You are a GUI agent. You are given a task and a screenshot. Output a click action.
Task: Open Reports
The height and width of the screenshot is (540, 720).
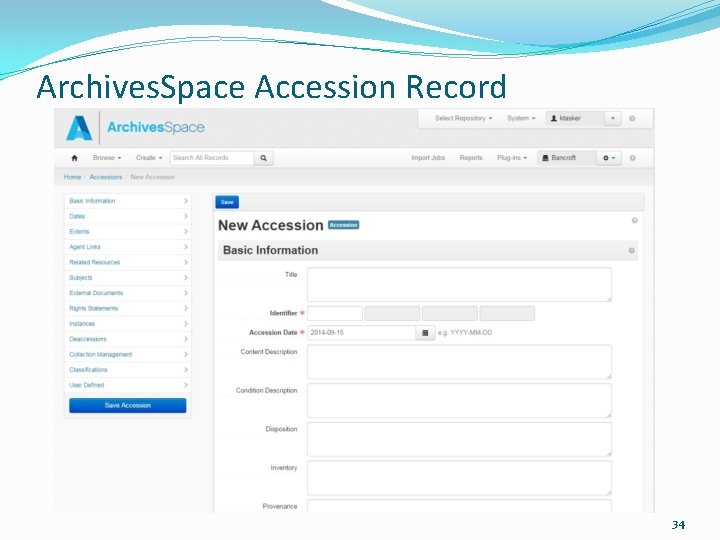(471, 158)
